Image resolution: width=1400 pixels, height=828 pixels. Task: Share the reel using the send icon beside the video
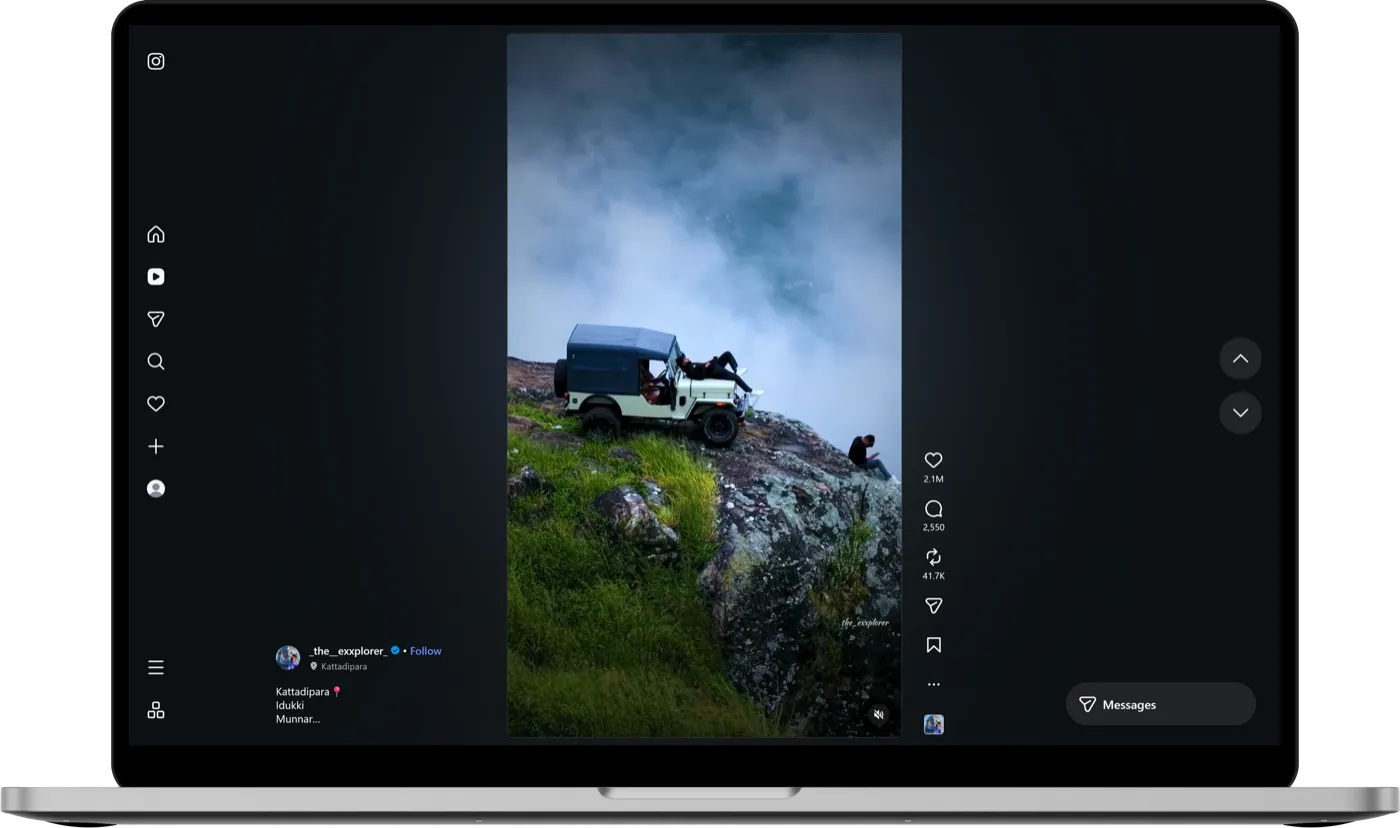click(933, 606)
